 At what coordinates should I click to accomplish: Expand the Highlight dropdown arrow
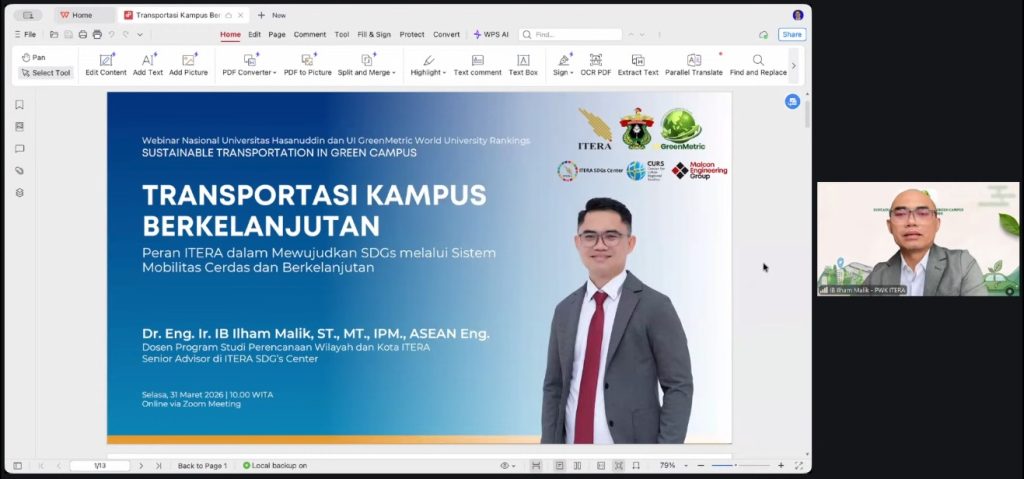point(444,73)
